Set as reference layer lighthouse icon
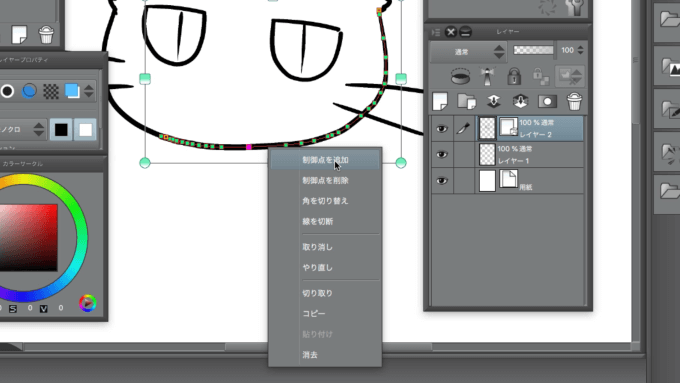The image size is (680, 383). (487, 76)
